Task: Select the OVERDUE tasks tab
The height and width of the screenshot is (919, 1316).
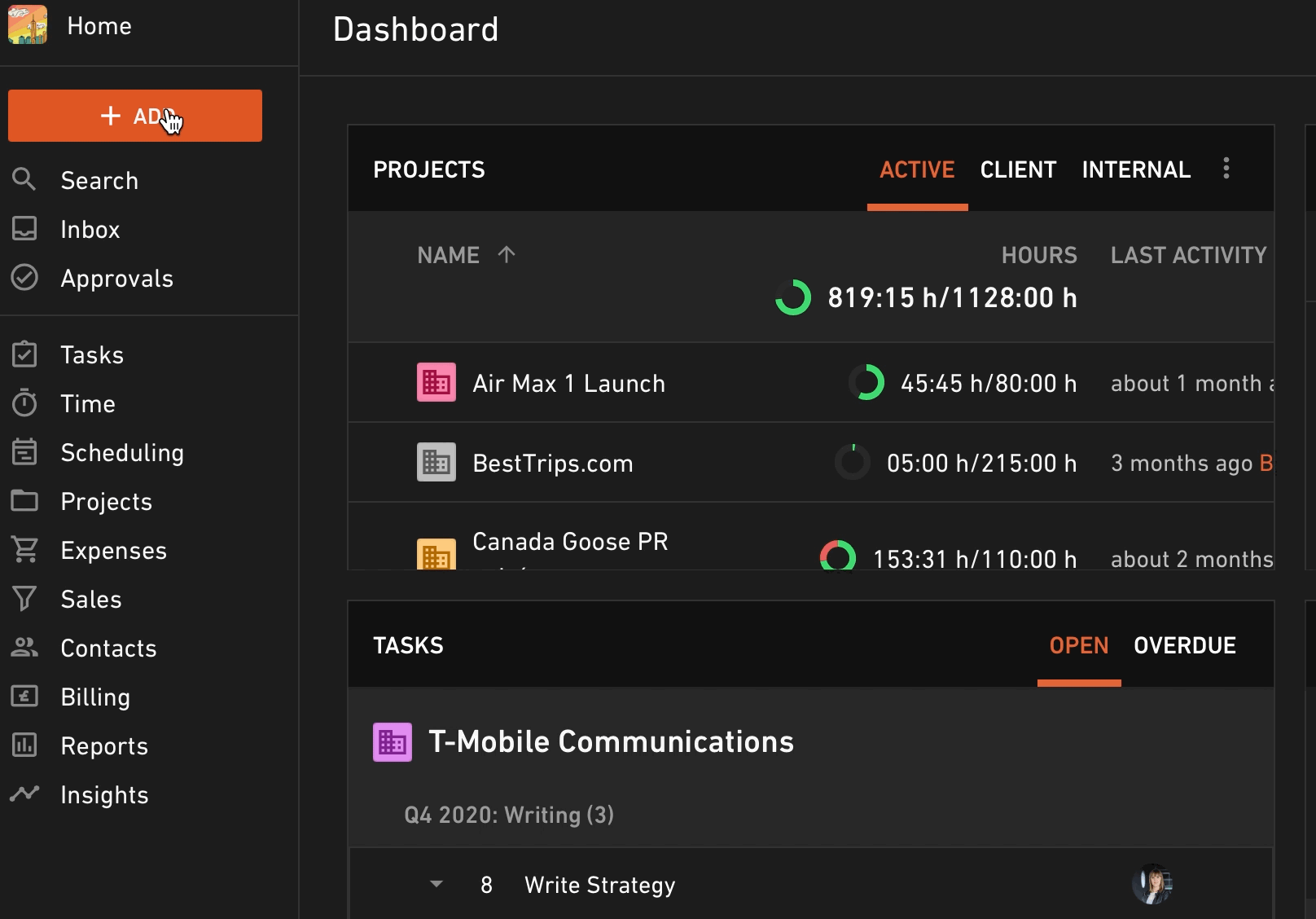Action: 1185,645
